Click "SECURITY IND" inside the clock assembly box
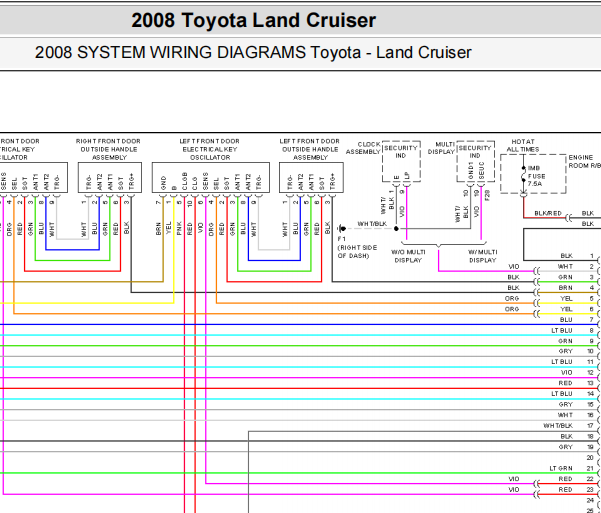 pos(401,152)
